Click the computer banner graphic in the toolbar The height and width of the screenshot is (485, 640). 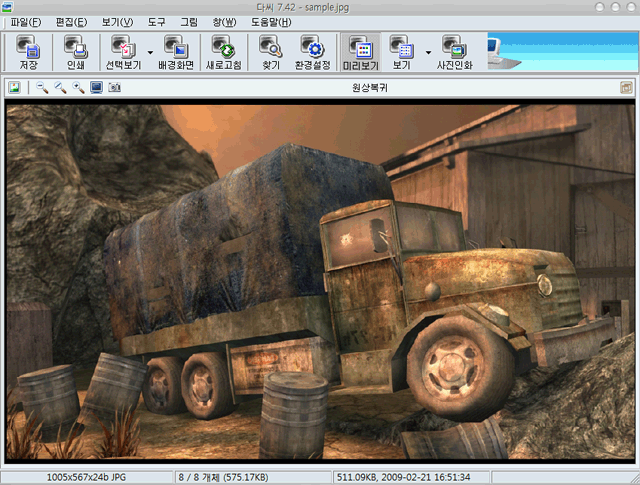pyautogui.click(x=563, y=51)
